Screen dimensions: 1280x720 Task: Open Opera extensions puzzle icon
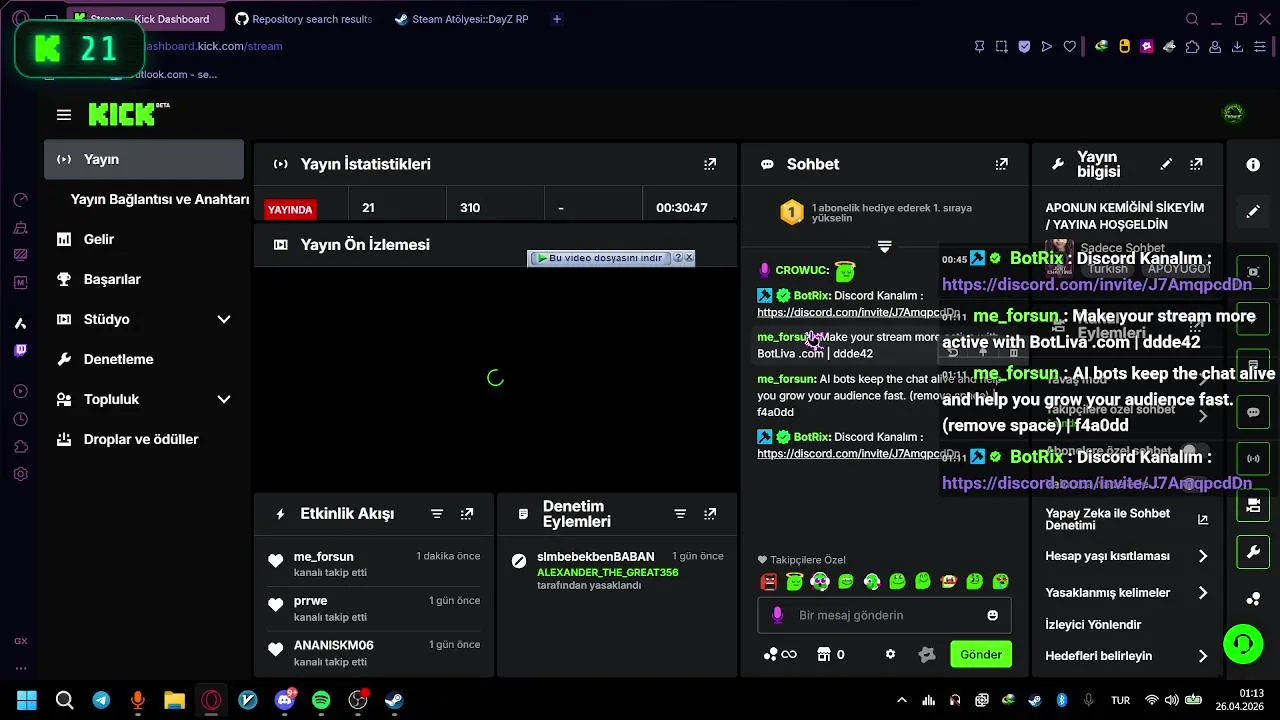(1192, 46)
